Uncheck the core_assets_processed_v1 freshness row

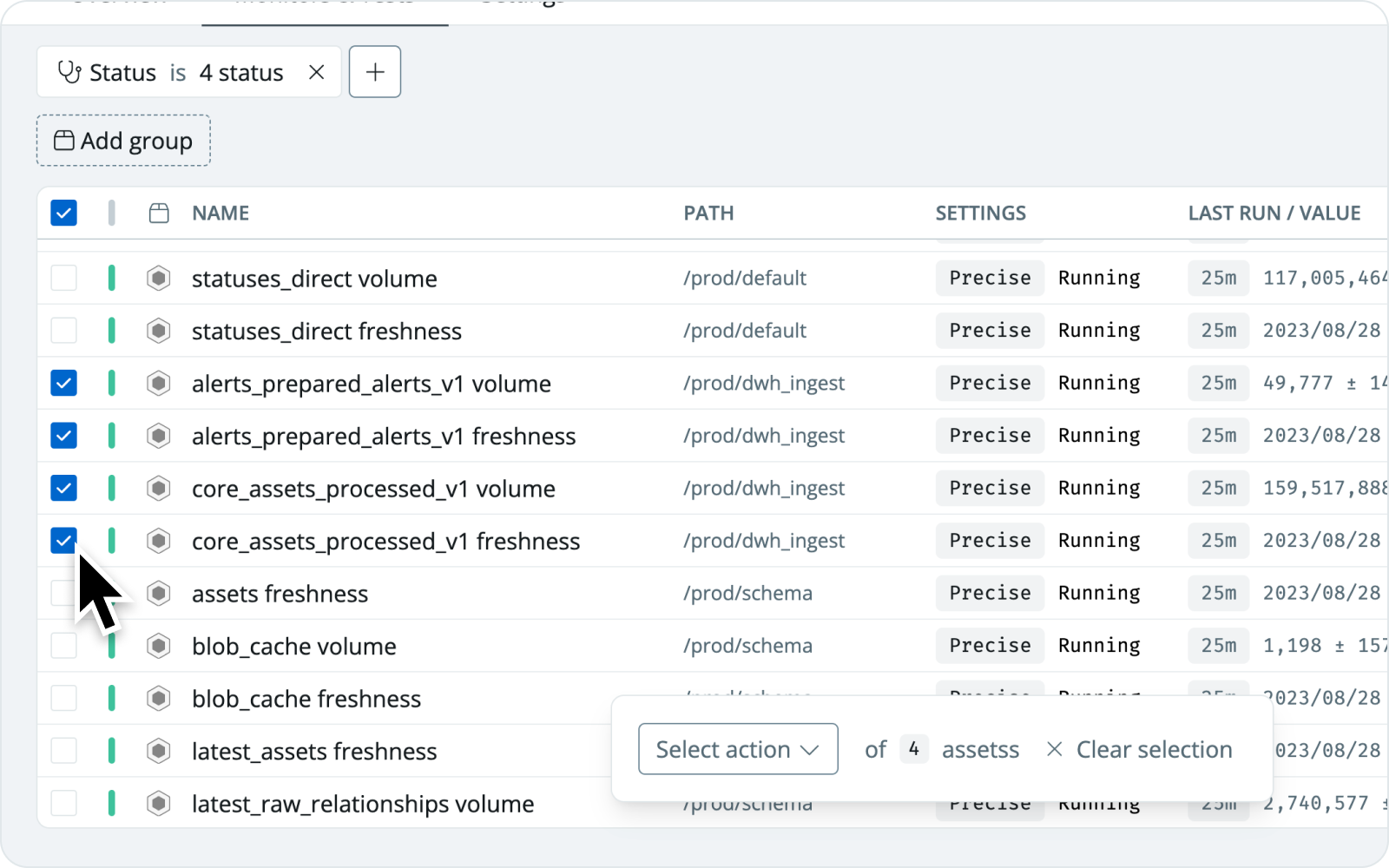[63, 541]
